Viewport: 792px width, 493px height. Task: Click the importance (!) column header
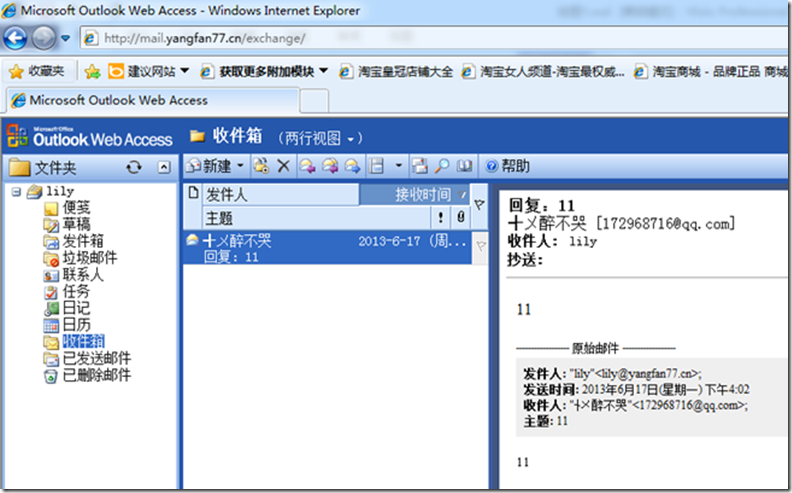point(440,218)
